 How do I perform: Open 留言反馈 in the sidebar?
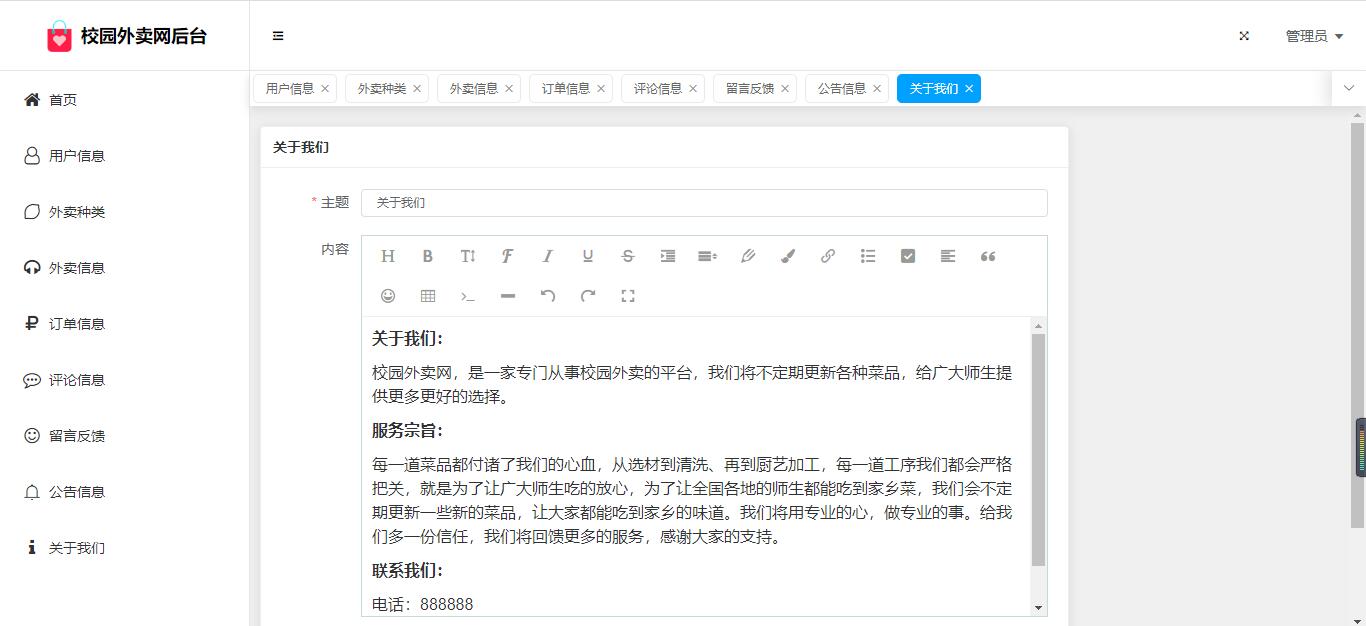(x=77, y=436)
